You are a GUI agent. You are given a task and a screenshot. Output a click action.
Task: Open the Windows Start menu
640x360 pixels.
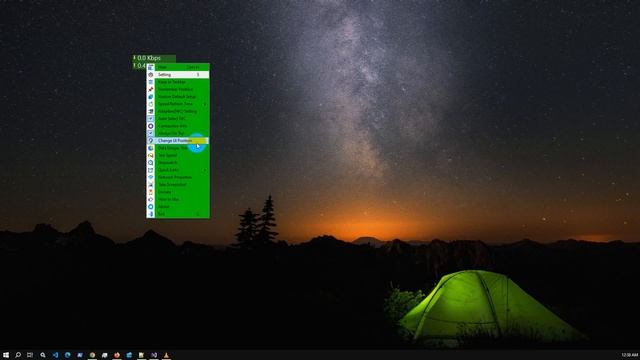[x=6, y=355]
